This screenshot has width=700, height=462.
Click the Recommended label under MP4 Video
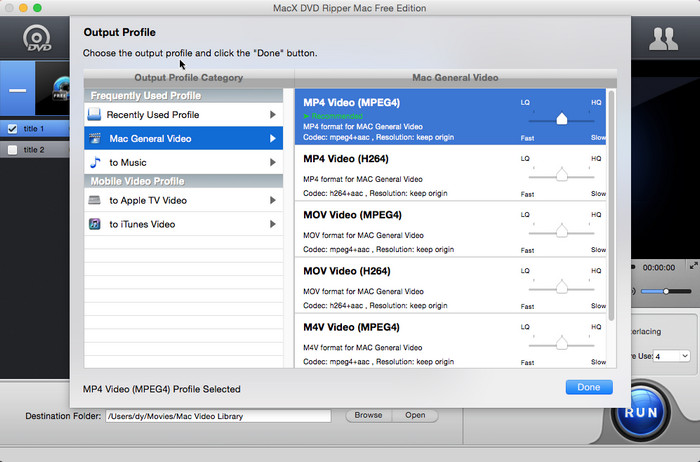coord(333,116)
